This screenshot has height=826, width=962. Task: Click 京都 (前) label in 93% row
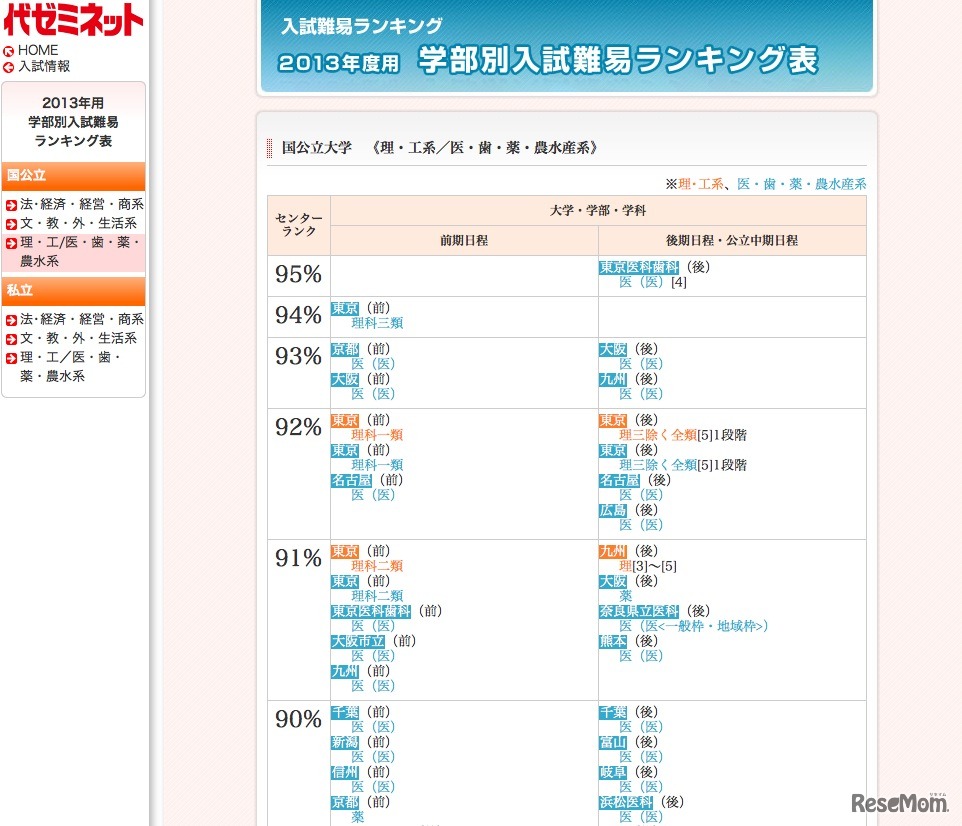[x=345, y=349]
